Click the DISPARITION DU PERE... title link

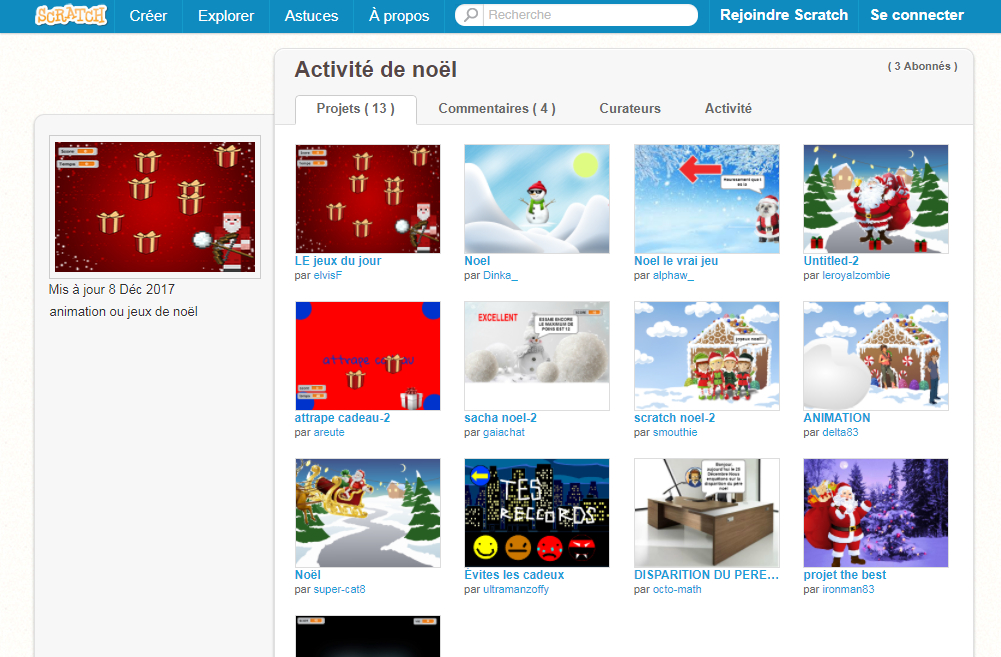click(707, 575)
